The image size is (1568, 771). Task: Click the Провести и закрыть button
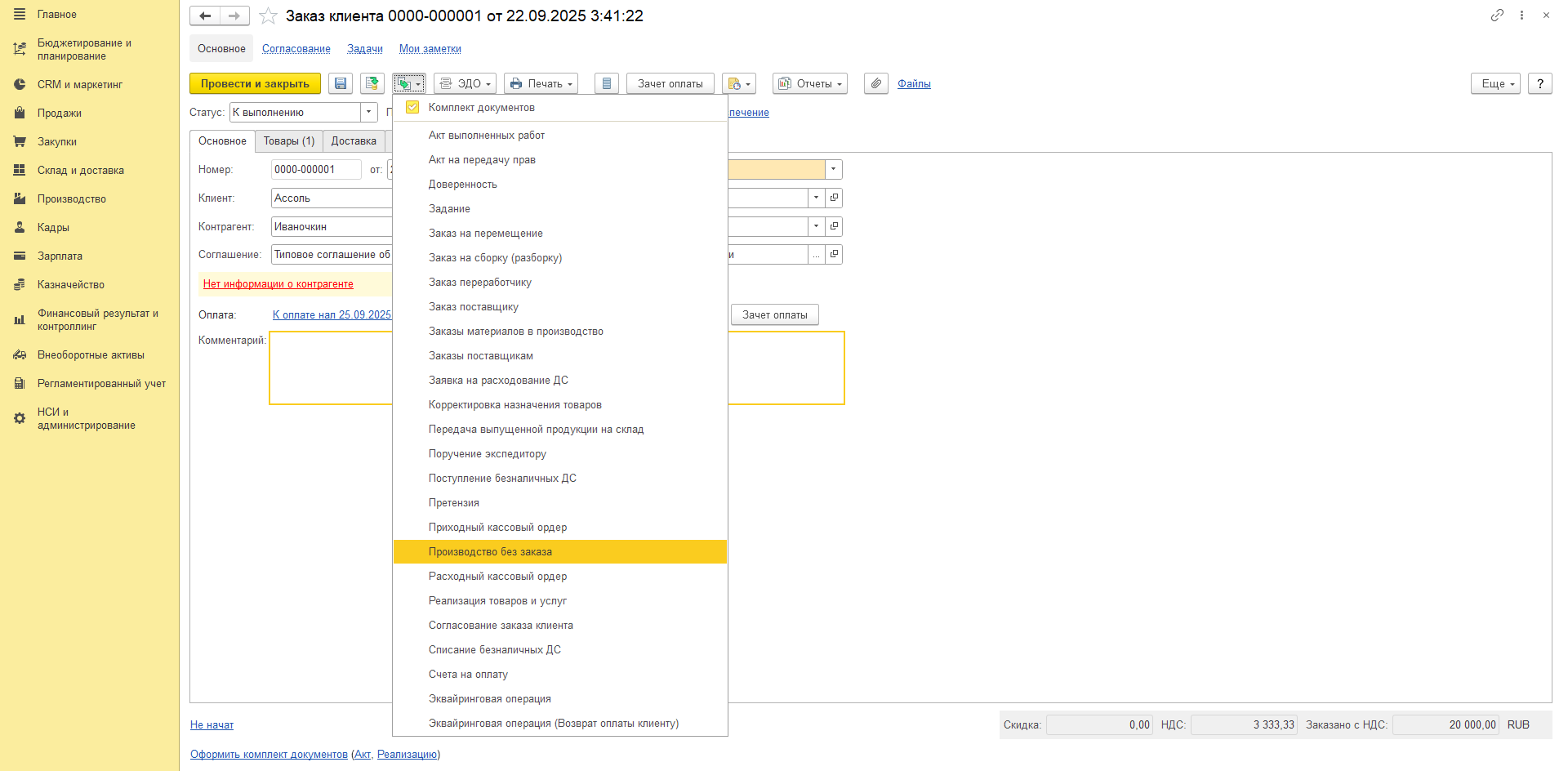pos(255,83)
